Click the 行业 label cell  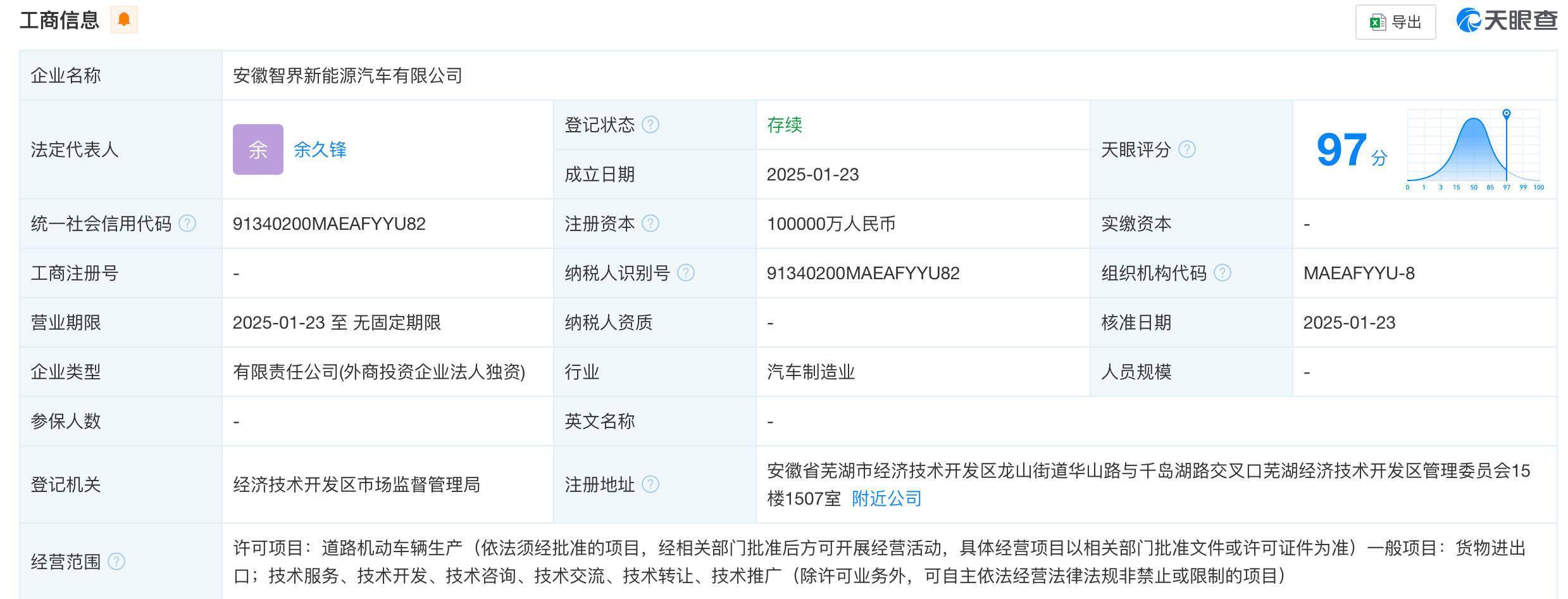click(x=655, y=372)
